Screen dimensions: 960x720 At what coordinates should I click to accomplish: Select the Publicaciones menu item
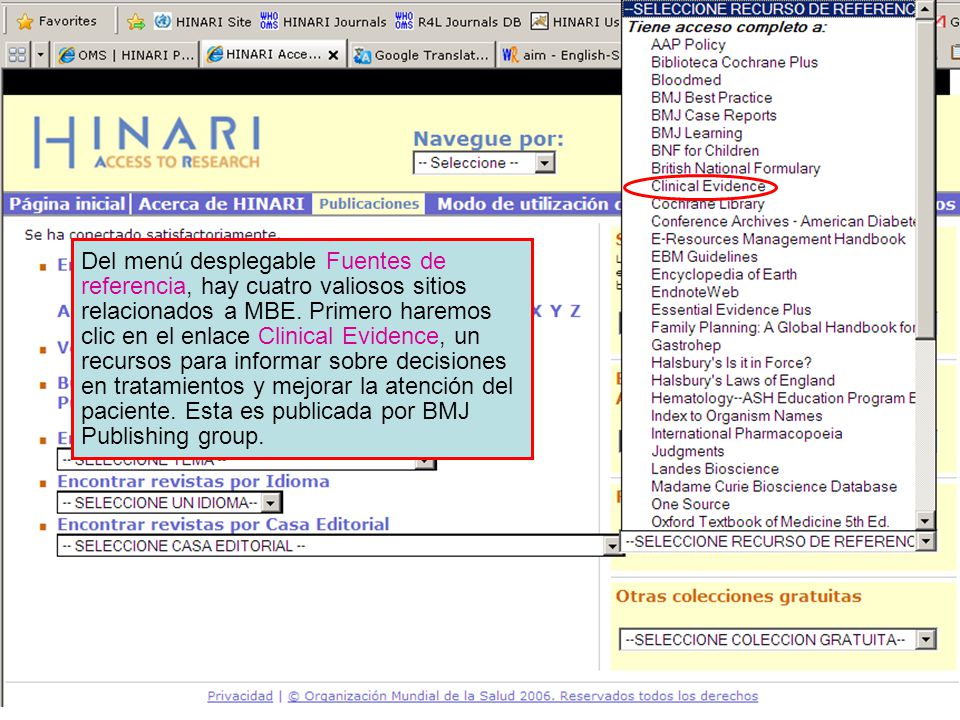coord(369,204)
